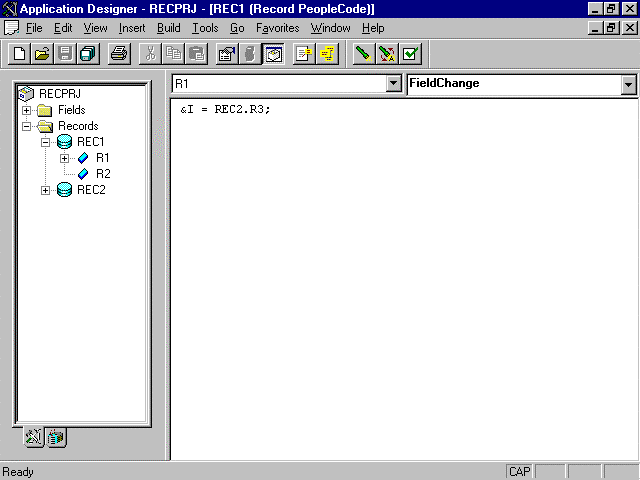The height and width of the screenshot is (480, 640).
Task: Click the green Find flashlight icon
Action: [x=363, y=53]
